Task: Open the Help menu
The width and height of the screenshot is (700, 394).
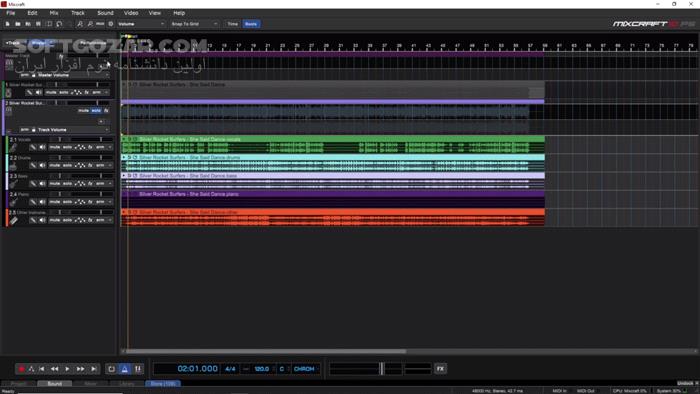Action: click(179, 13)
